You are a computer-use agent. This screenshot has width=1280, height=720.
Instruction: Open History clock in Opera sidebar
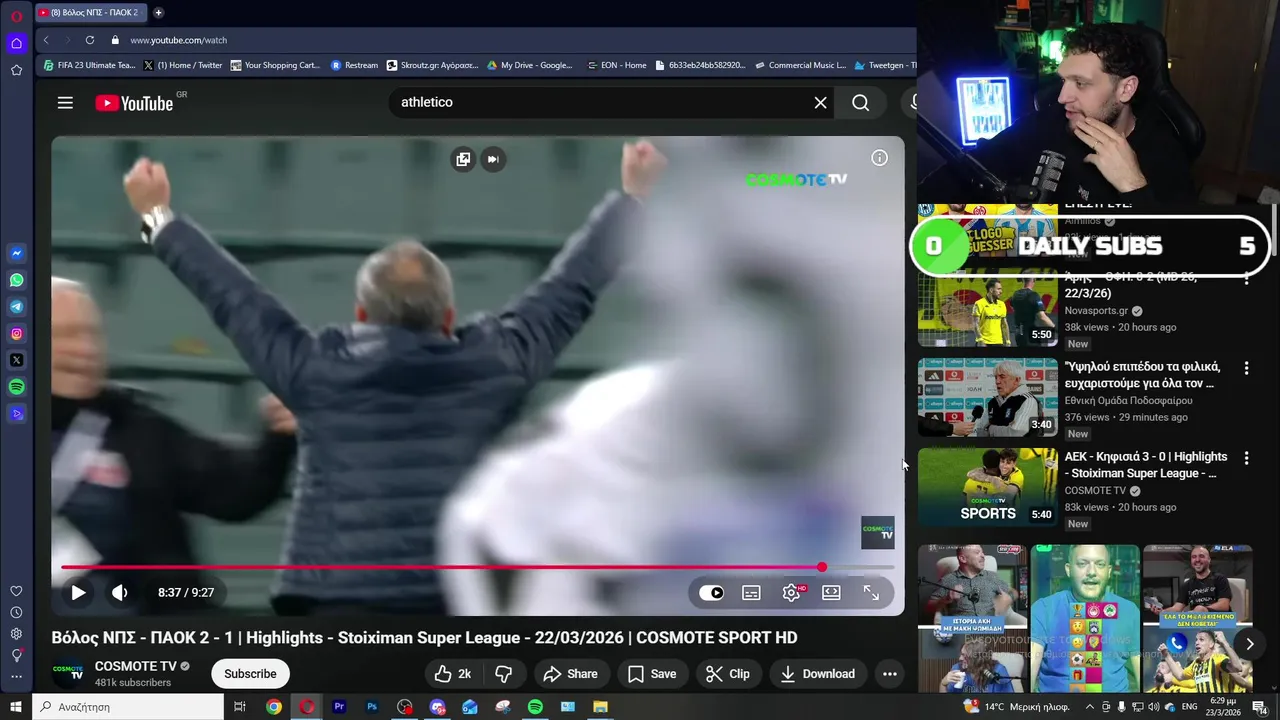tap(16, 612)
